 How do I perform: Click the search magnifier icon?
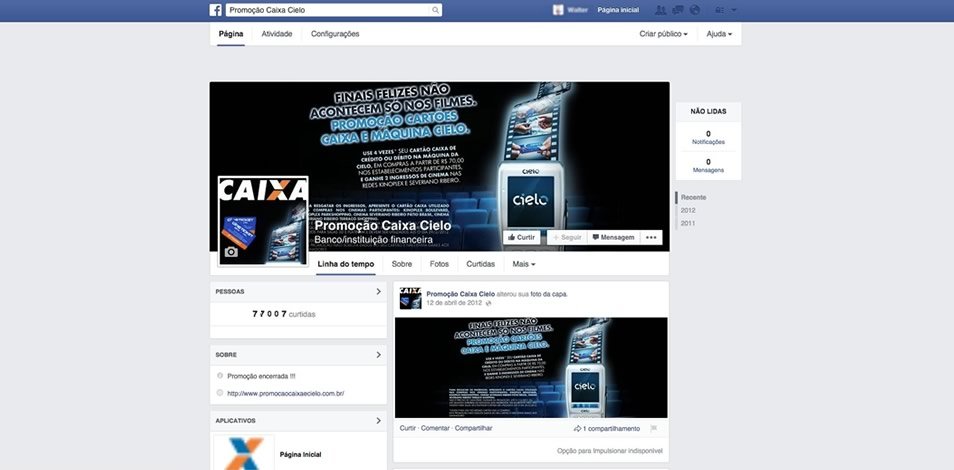(435, 10)
